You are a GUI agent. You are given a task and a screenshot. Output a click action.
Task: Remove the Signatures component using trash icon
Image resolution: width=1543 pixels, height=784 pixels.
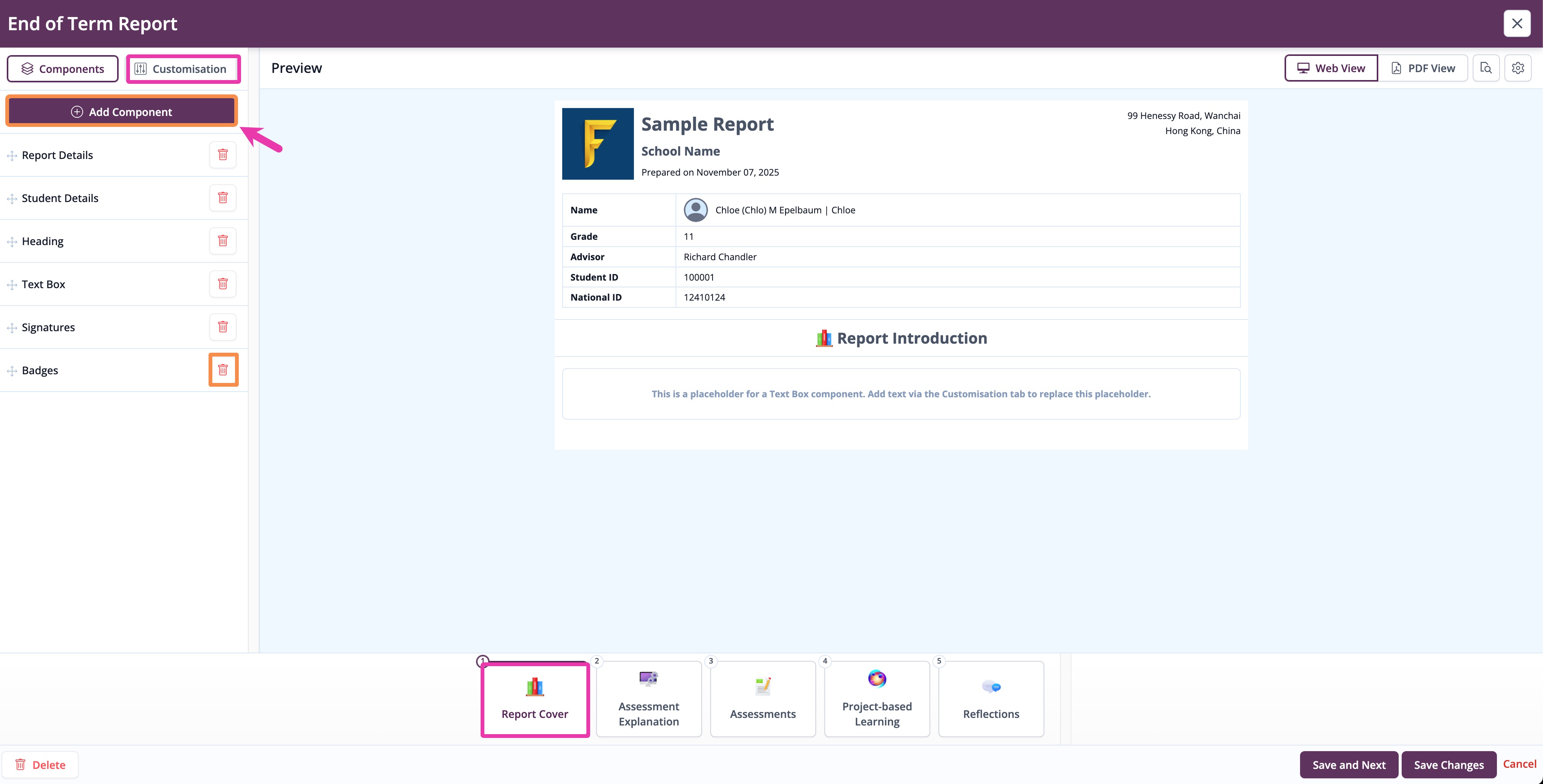click(x=222, y=326)
